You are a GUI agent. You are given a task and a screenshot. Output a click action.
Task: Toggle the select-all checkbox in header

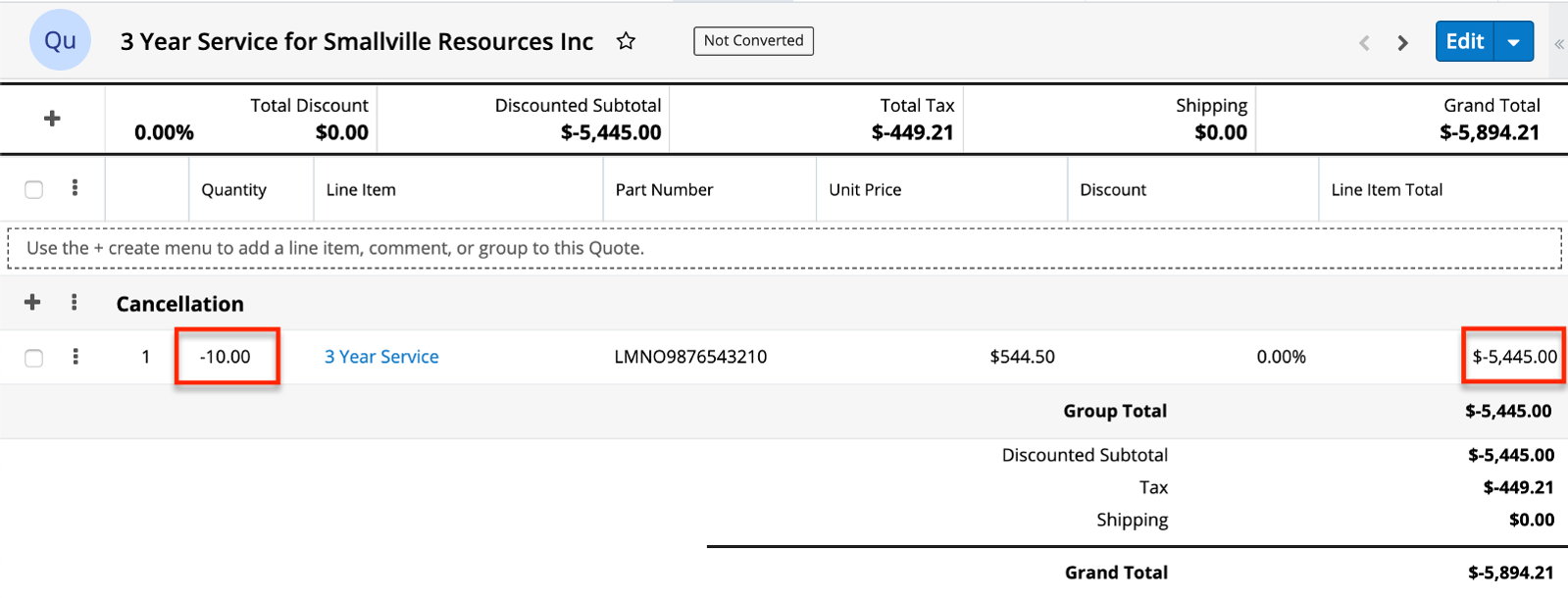pos(33,189)
